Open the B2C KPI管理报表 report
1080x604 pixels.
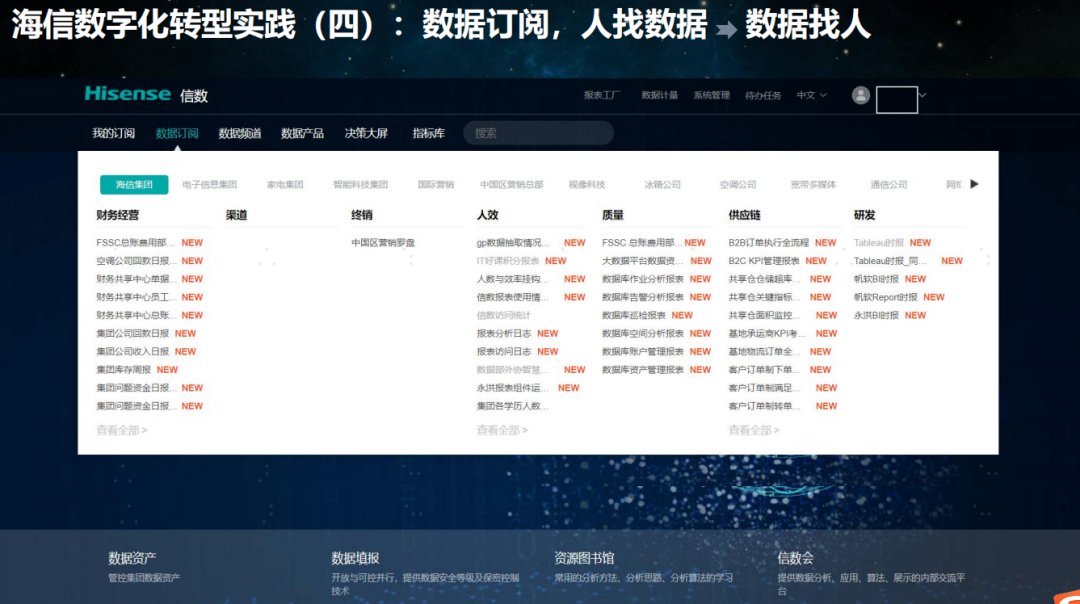click(764, 261)
